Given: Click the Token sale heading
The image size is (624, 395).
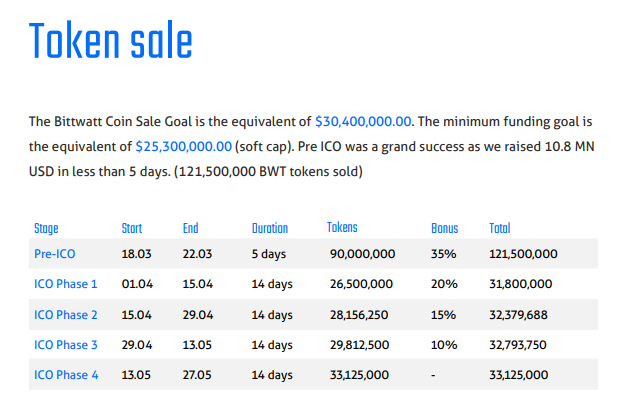Looking at the screenshot, I should coord(111,40).
